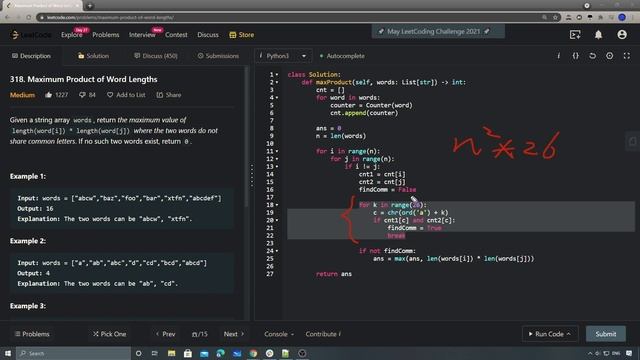This screenshot has width=640, height=360.
Task: Open the Problems nav item
Action: click(106, 35)
